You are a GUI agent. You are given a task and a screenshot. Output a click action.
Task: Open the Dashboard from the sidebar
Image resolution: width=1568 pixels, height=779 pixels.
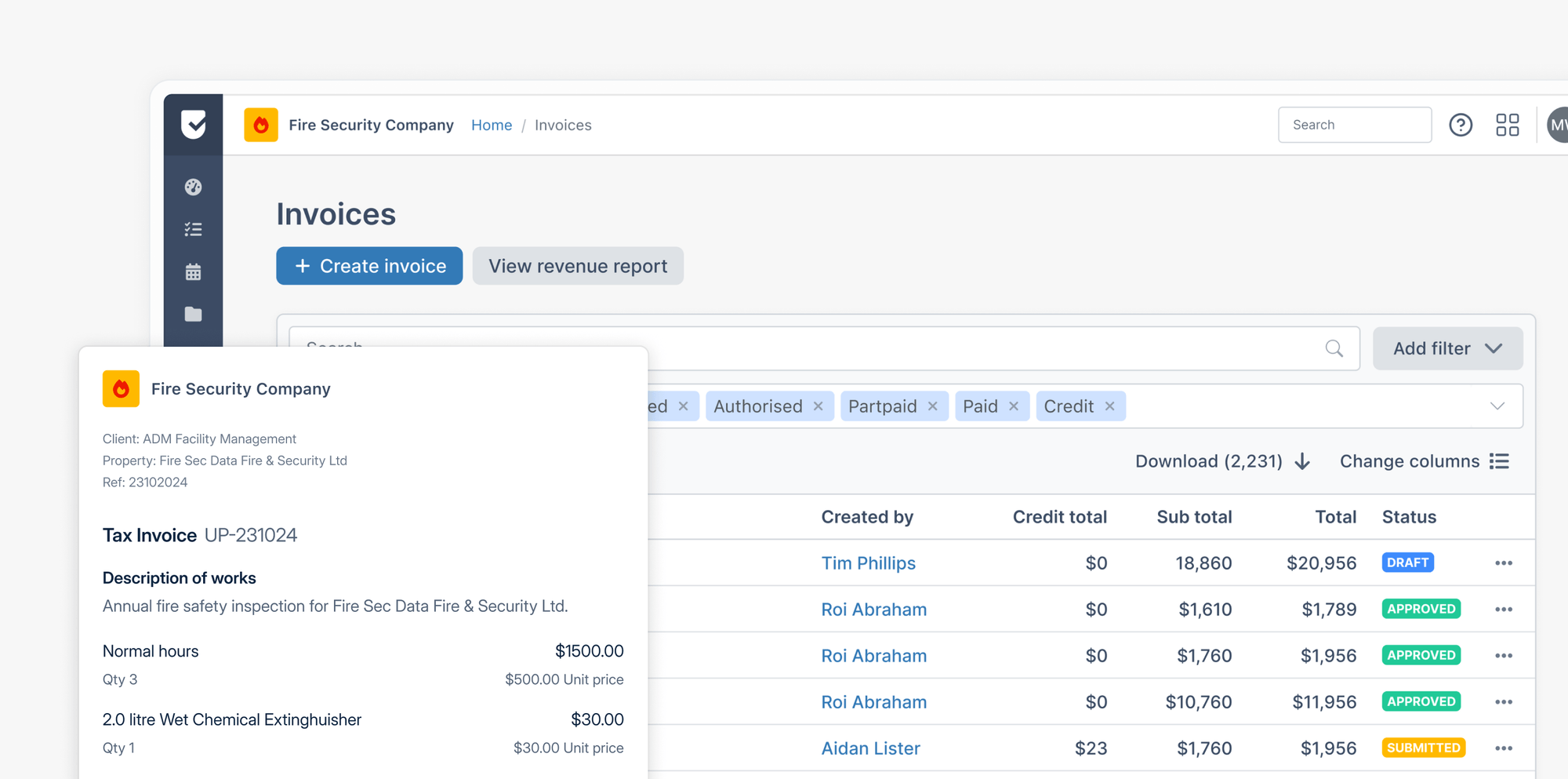click(193, 187)
